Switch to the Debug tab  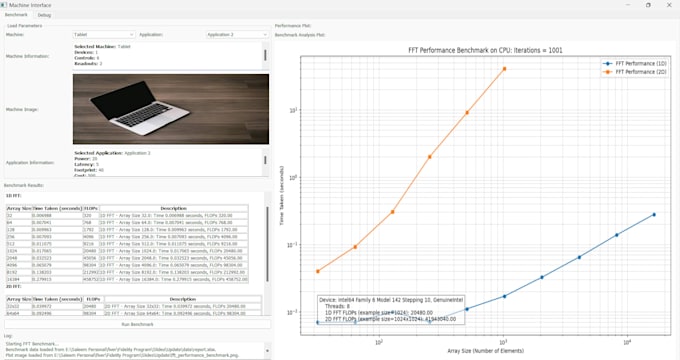pyautogui.click(x=44, y=15)
